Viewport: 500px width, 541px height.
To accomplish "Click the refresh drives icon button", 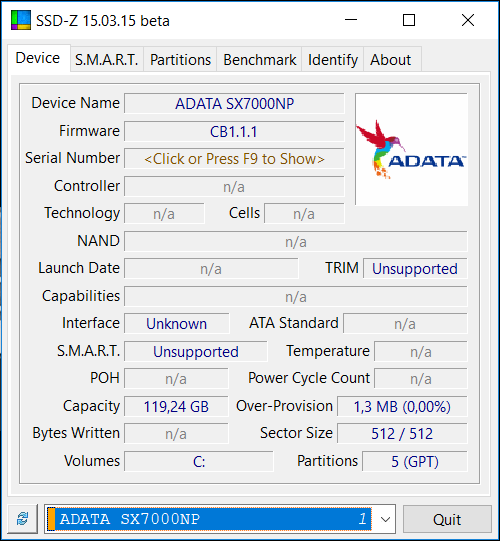I will [23, 519].
